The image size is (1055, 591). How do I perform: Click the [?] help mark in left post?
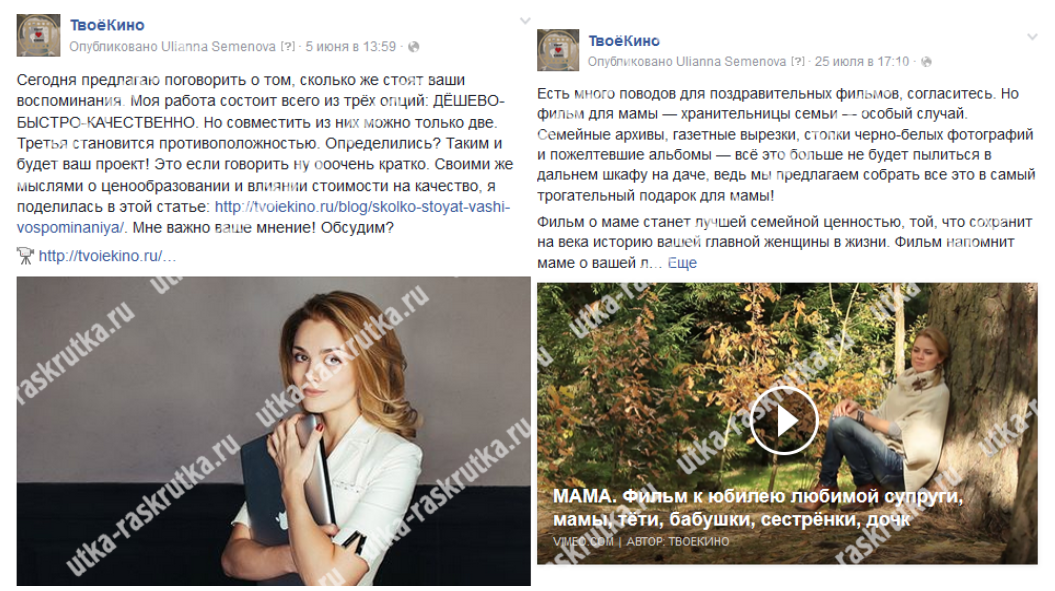[287, 46]
